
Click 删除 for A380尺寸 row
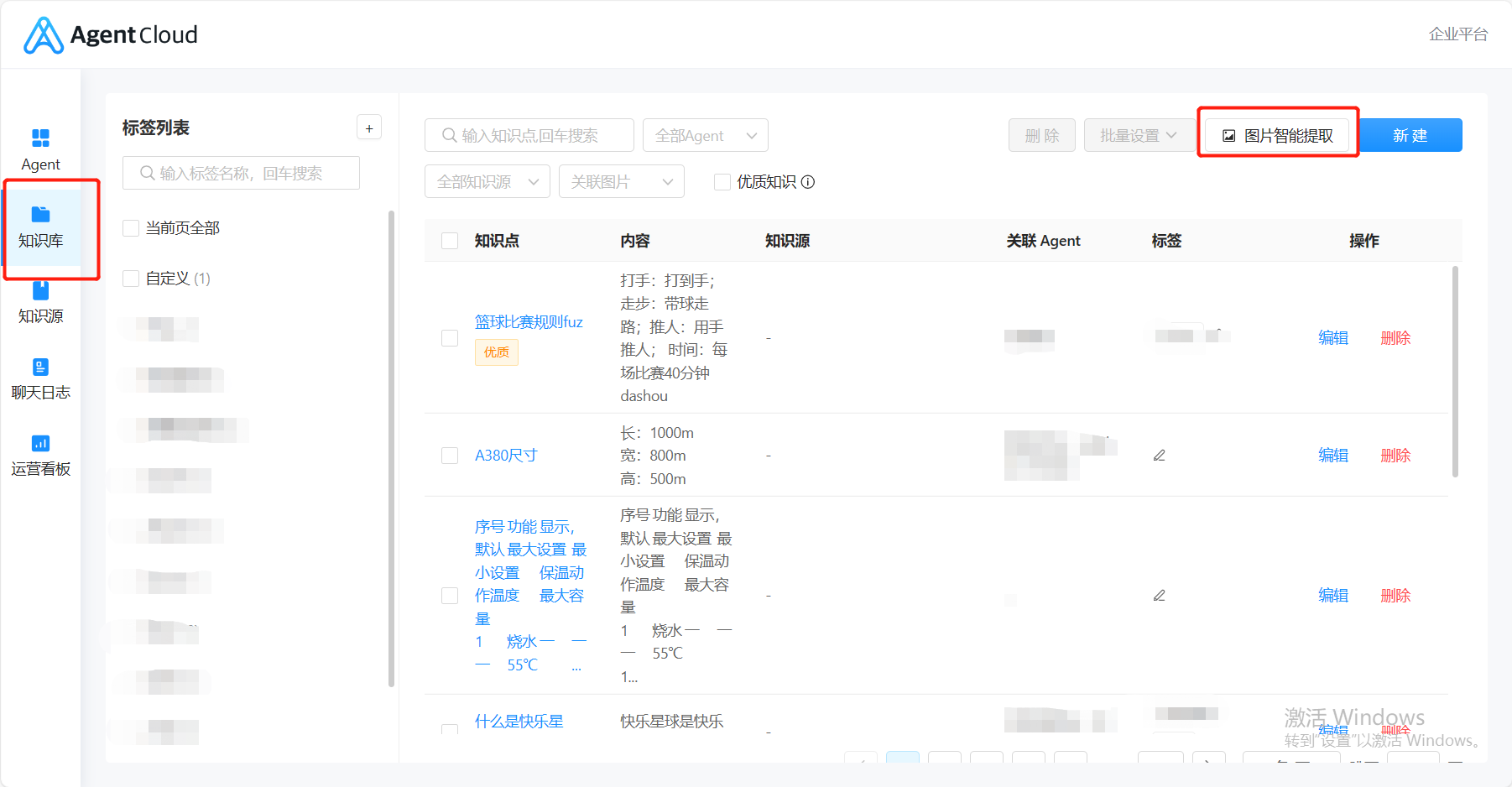(x=1395, y=456)
